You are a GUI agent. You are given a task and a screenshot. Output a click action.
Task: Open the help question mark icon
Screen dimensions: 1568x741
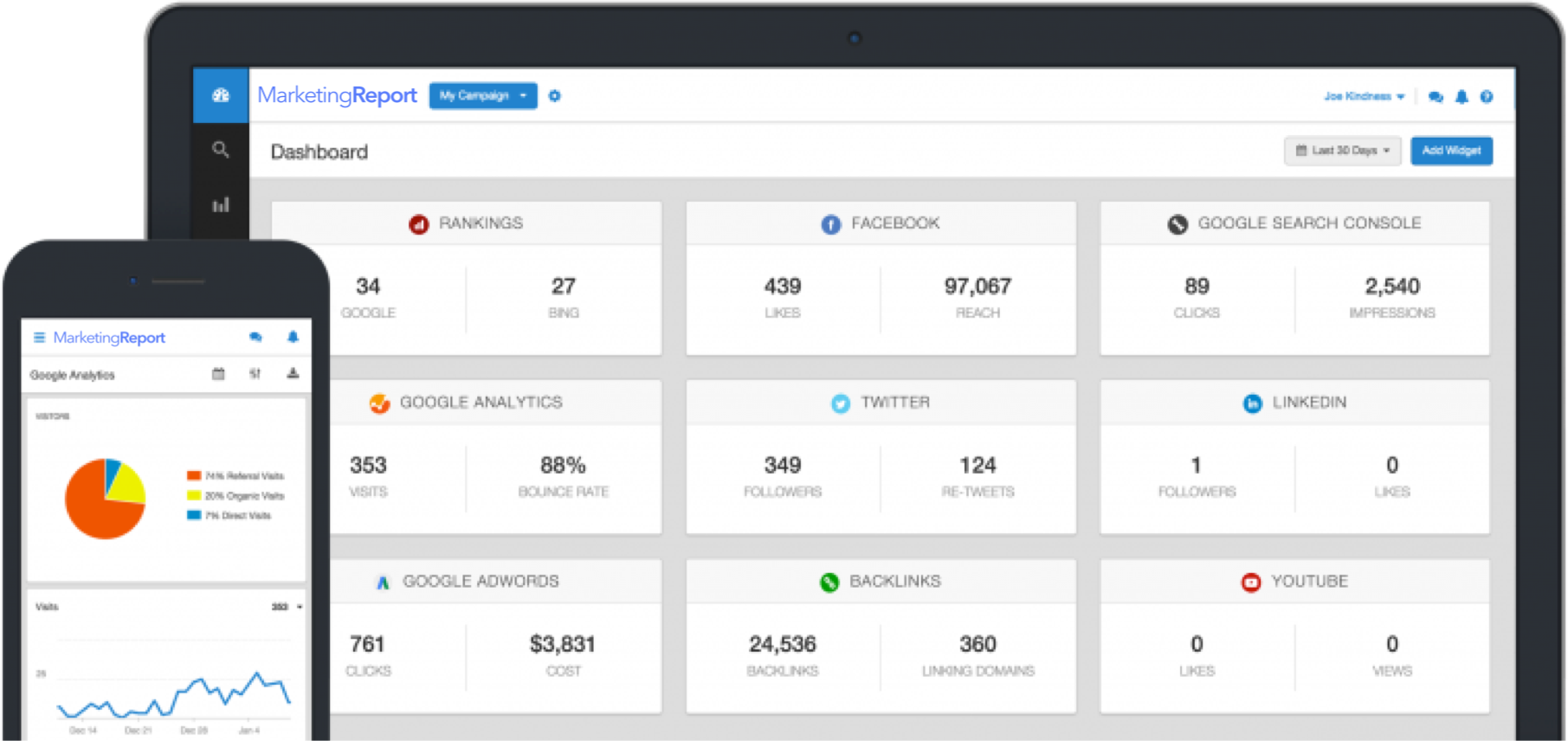click(x=1487, y=97)
